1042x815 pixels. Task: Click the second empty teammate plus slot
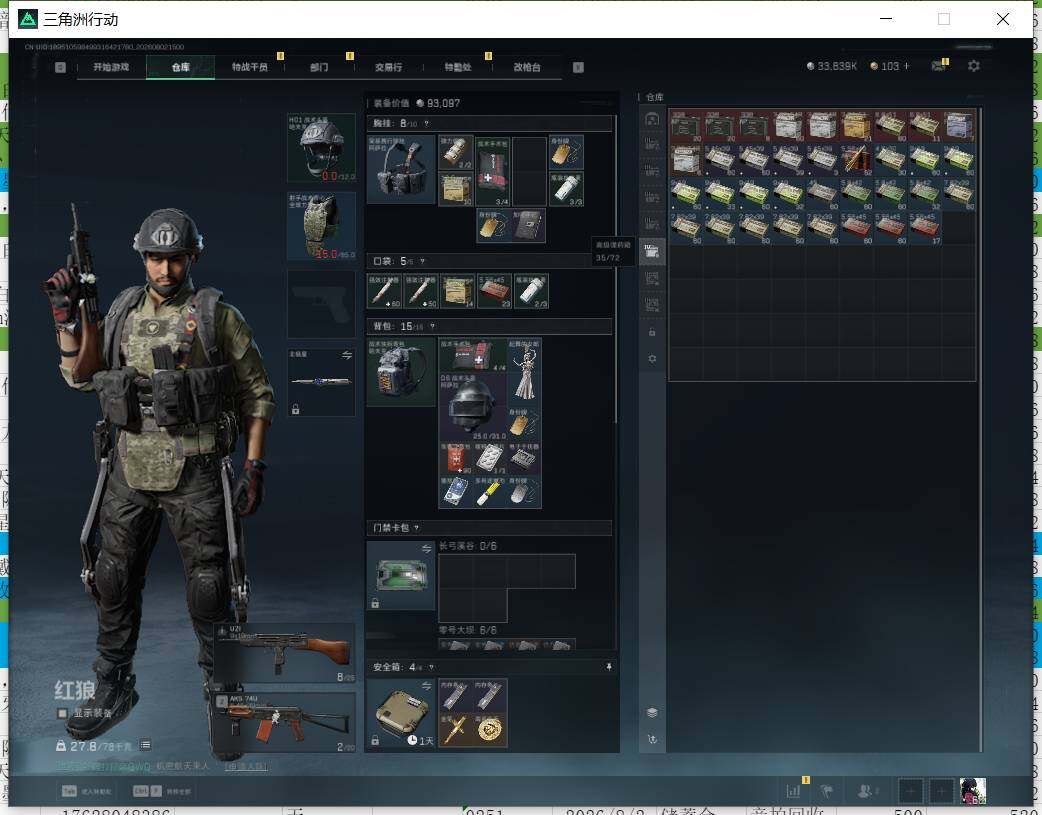point(941,791)
